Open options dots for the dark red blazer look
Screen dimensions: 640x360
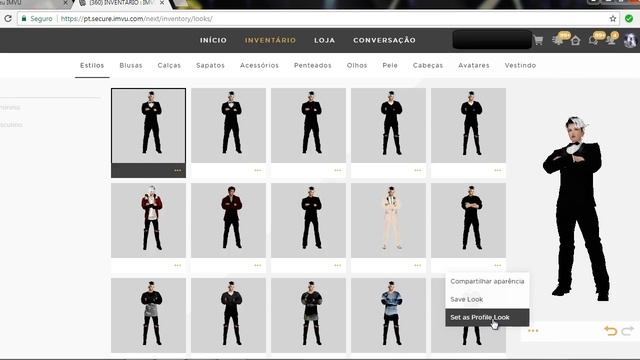258,265
